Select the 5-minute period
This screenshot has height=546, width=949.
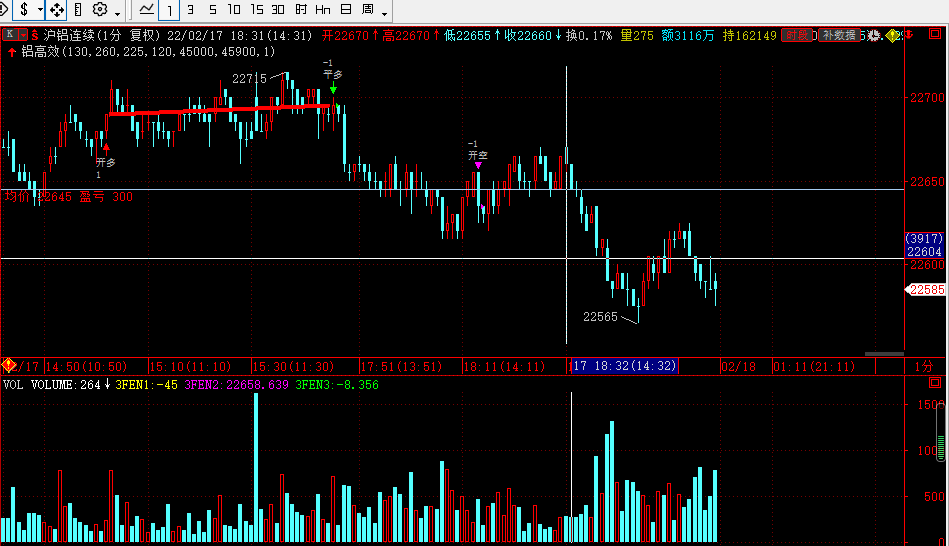212,10
